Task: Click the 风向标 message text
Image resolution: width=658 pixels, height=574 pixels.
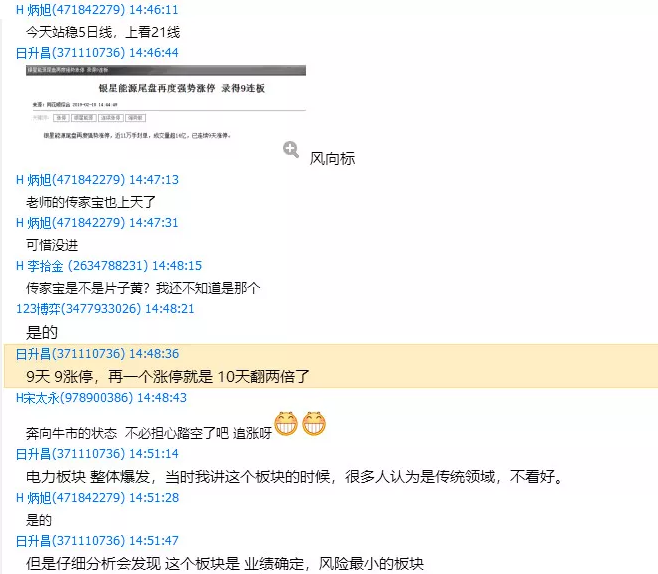Action: tap(332, 159)
